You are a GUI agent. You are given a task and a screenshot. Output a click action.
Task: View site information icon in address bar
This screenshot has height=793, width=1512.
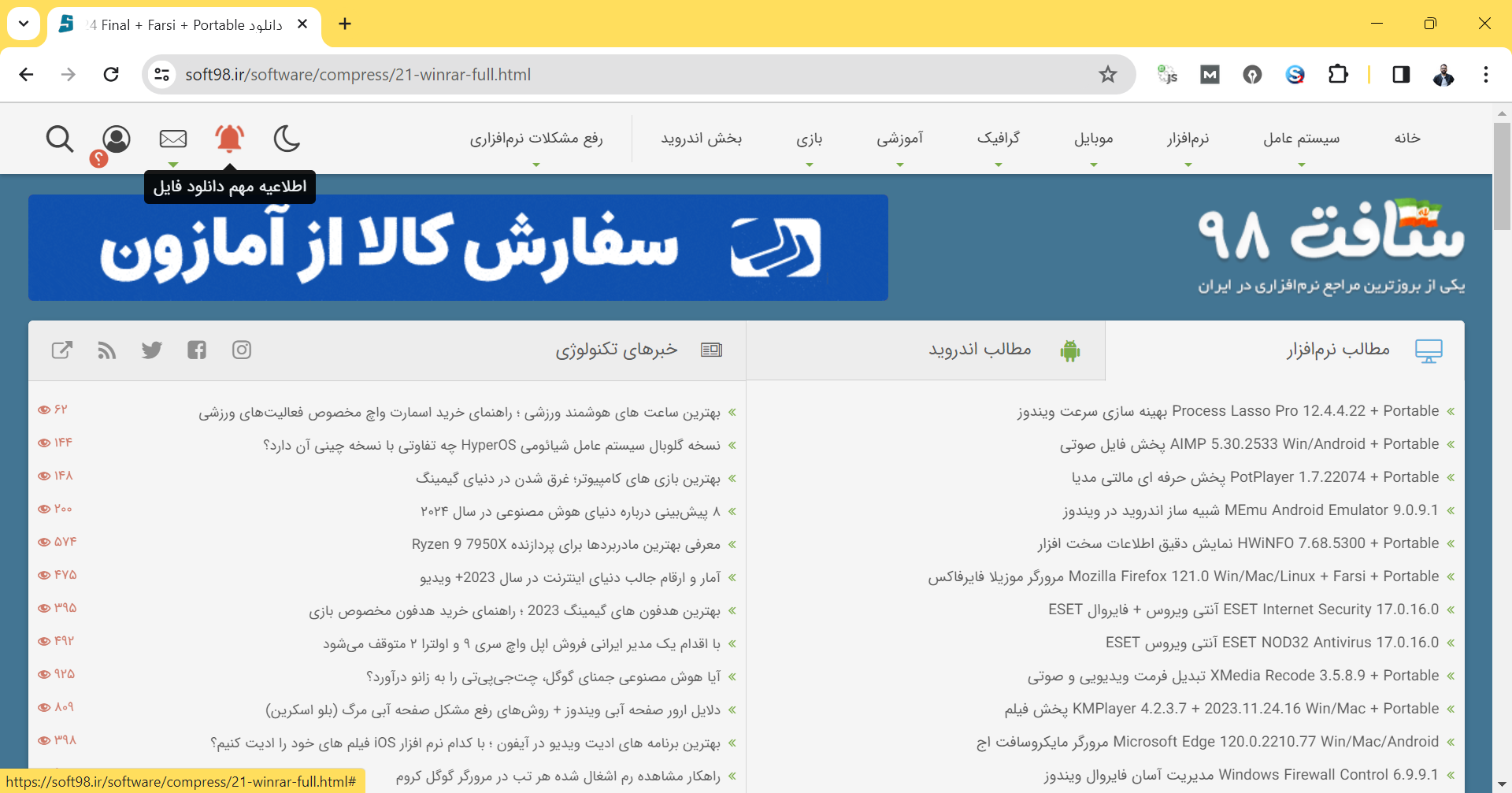(161, 75)
